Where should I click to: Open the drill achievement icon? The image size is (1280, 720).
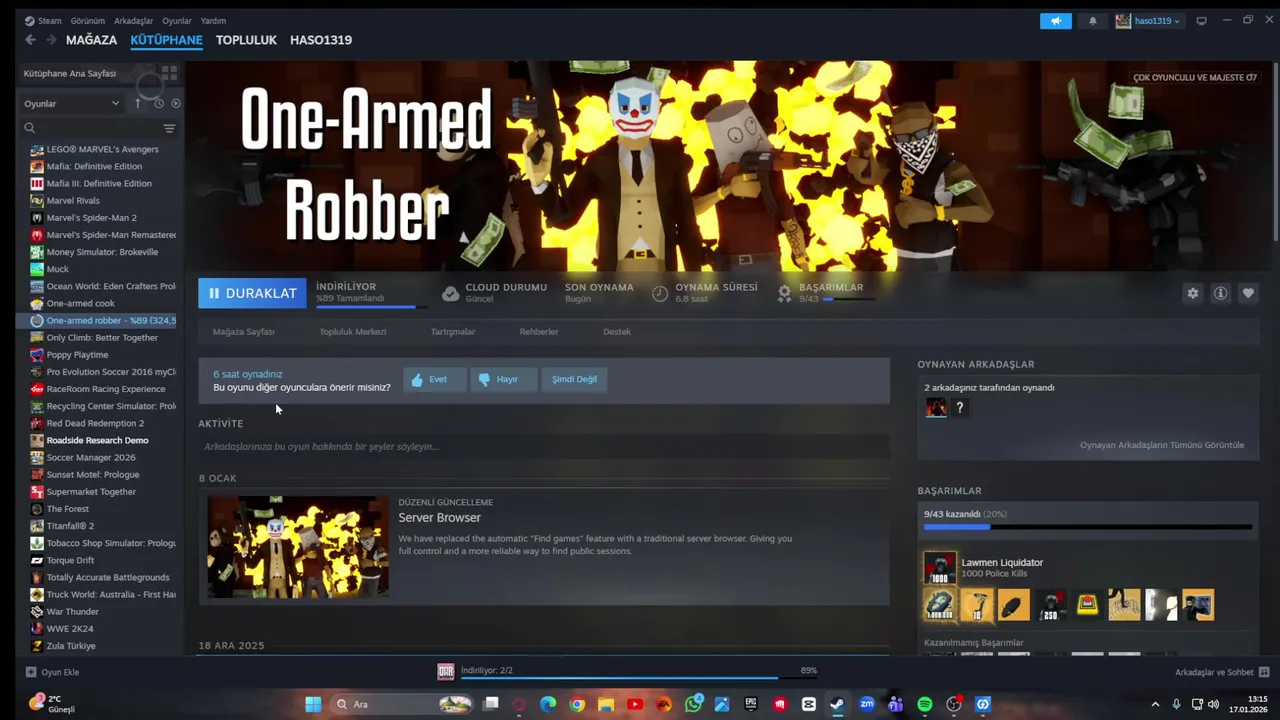coord(976,605)
